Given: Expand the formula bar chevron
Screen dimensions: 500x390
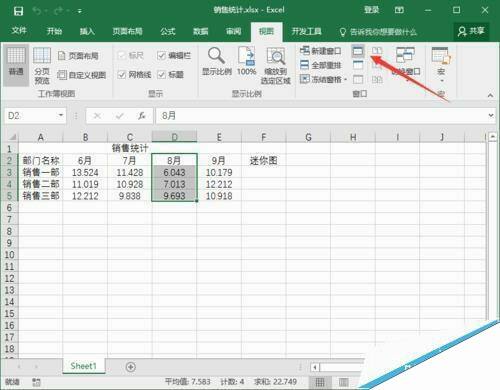Looking at the screenshot, I should coord(491,115).
